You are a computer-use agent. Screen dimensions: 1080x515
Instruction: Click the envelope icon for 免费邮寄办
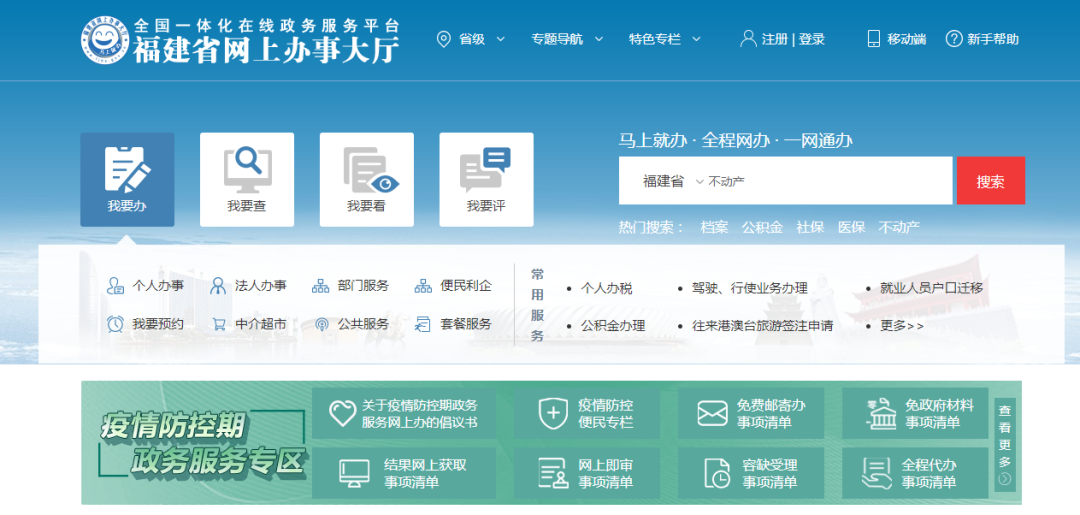pyautogui.click(x=712, y=414)
